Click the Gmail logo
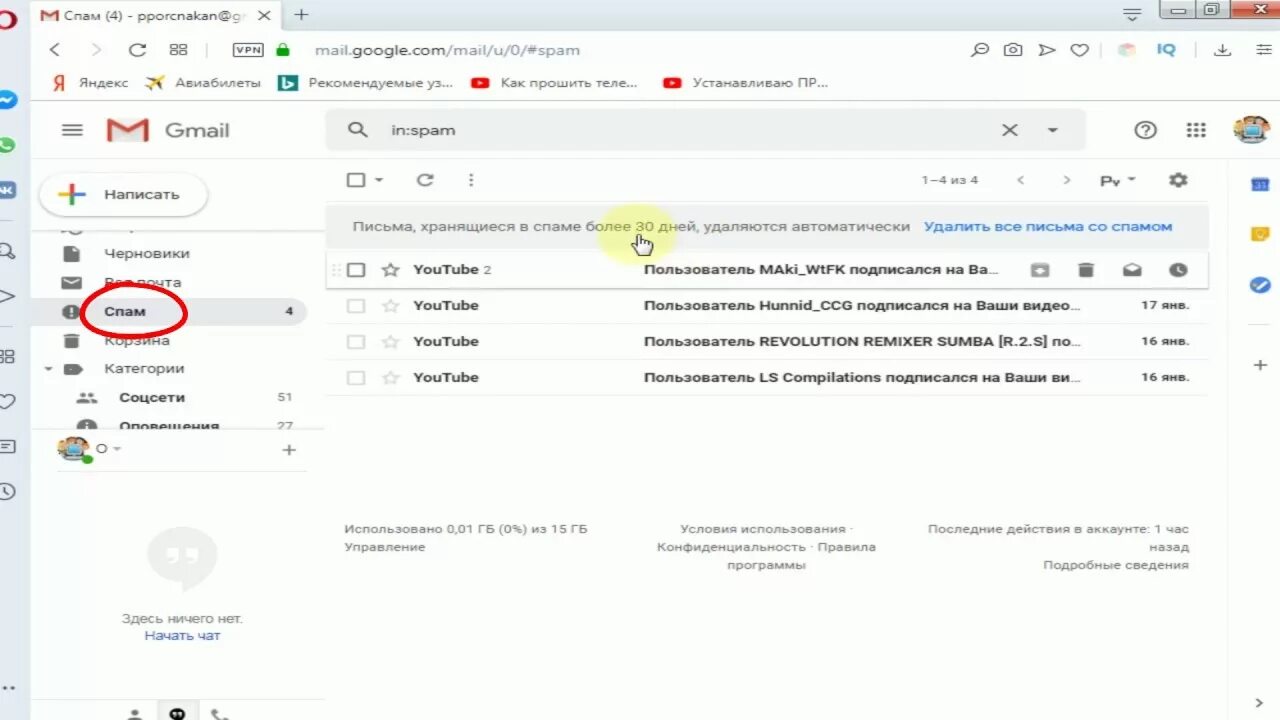The image size is (1280, 720). tap(168, 130)
